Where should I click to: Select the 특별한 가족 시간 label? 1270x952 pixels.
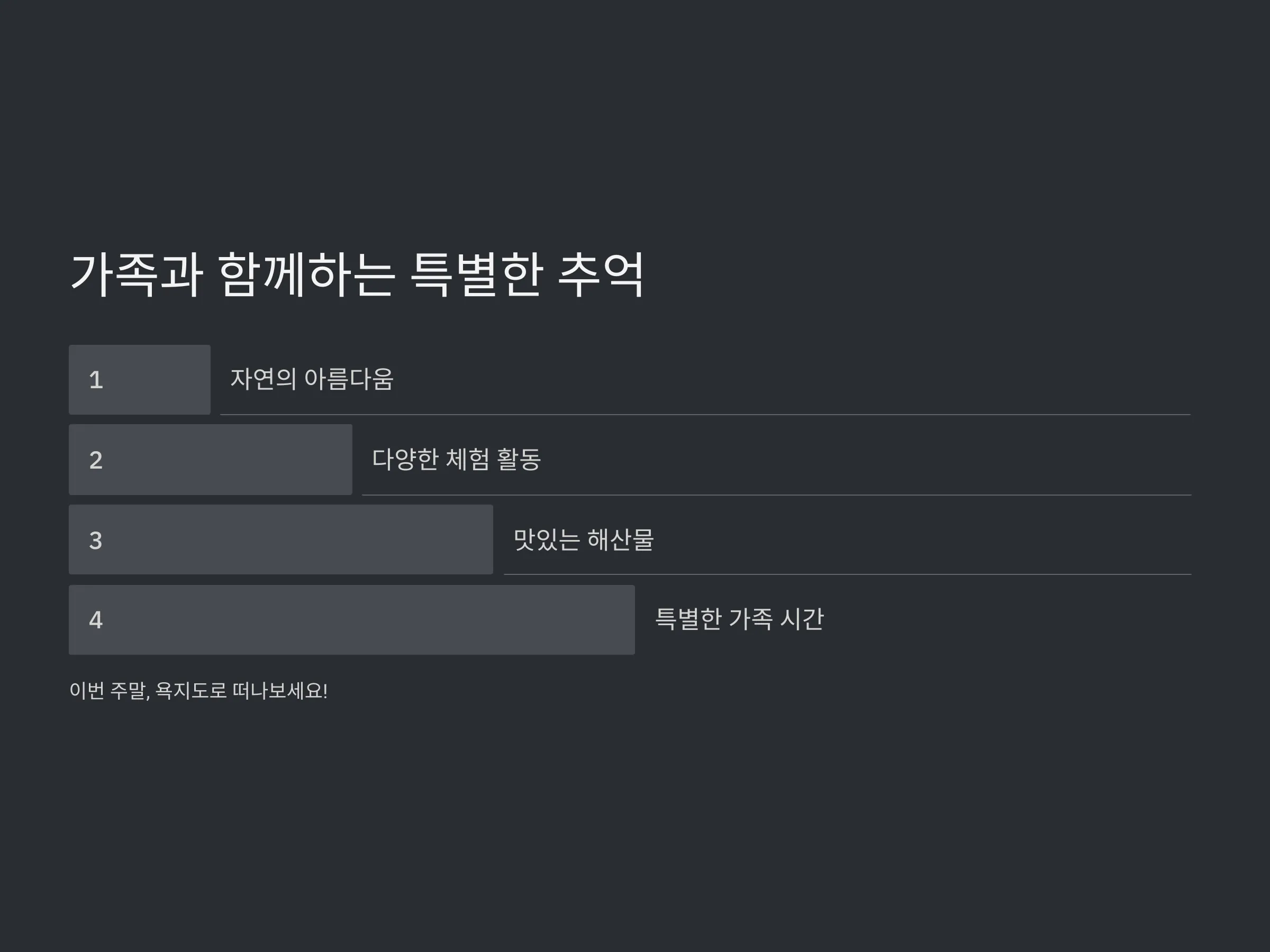[739, 619]
